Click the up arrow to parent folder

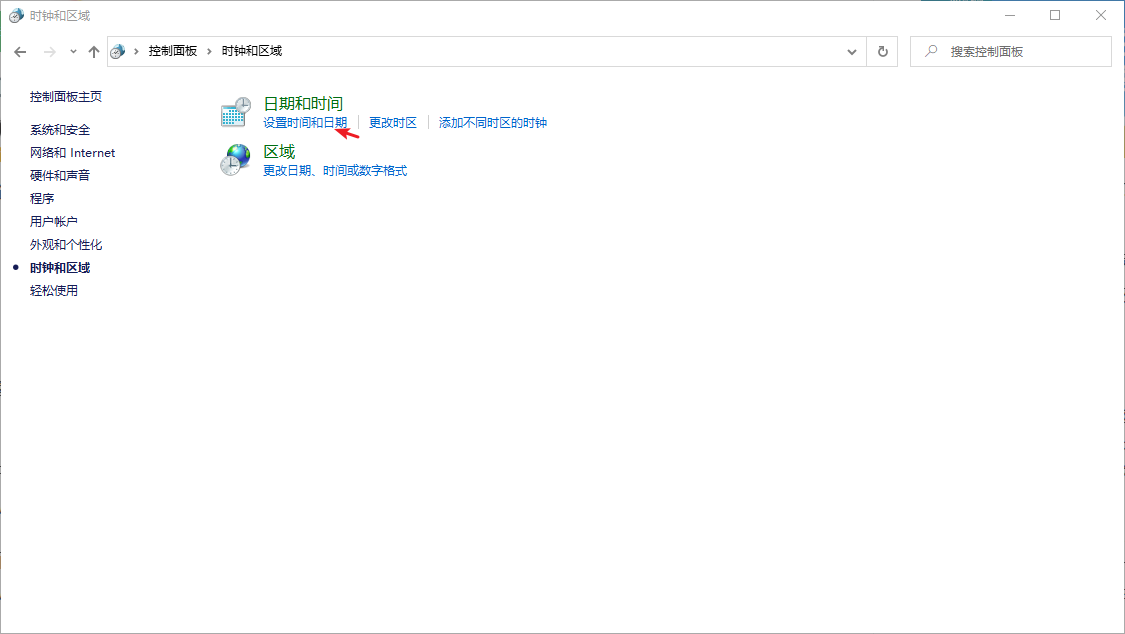(x=94, y=51)
